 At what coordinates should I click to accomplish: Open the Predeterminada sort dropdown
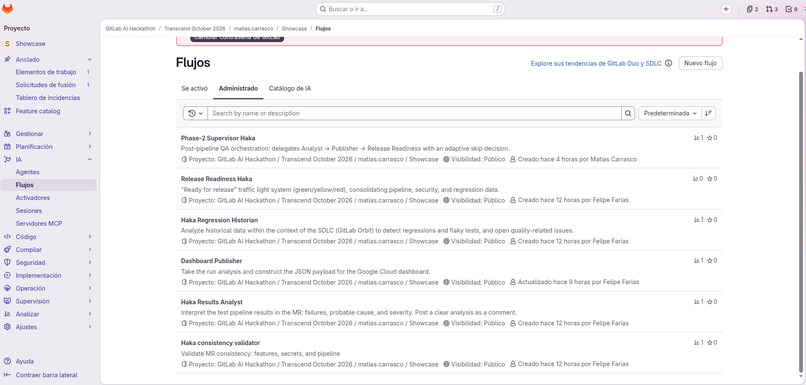point(670,113)
